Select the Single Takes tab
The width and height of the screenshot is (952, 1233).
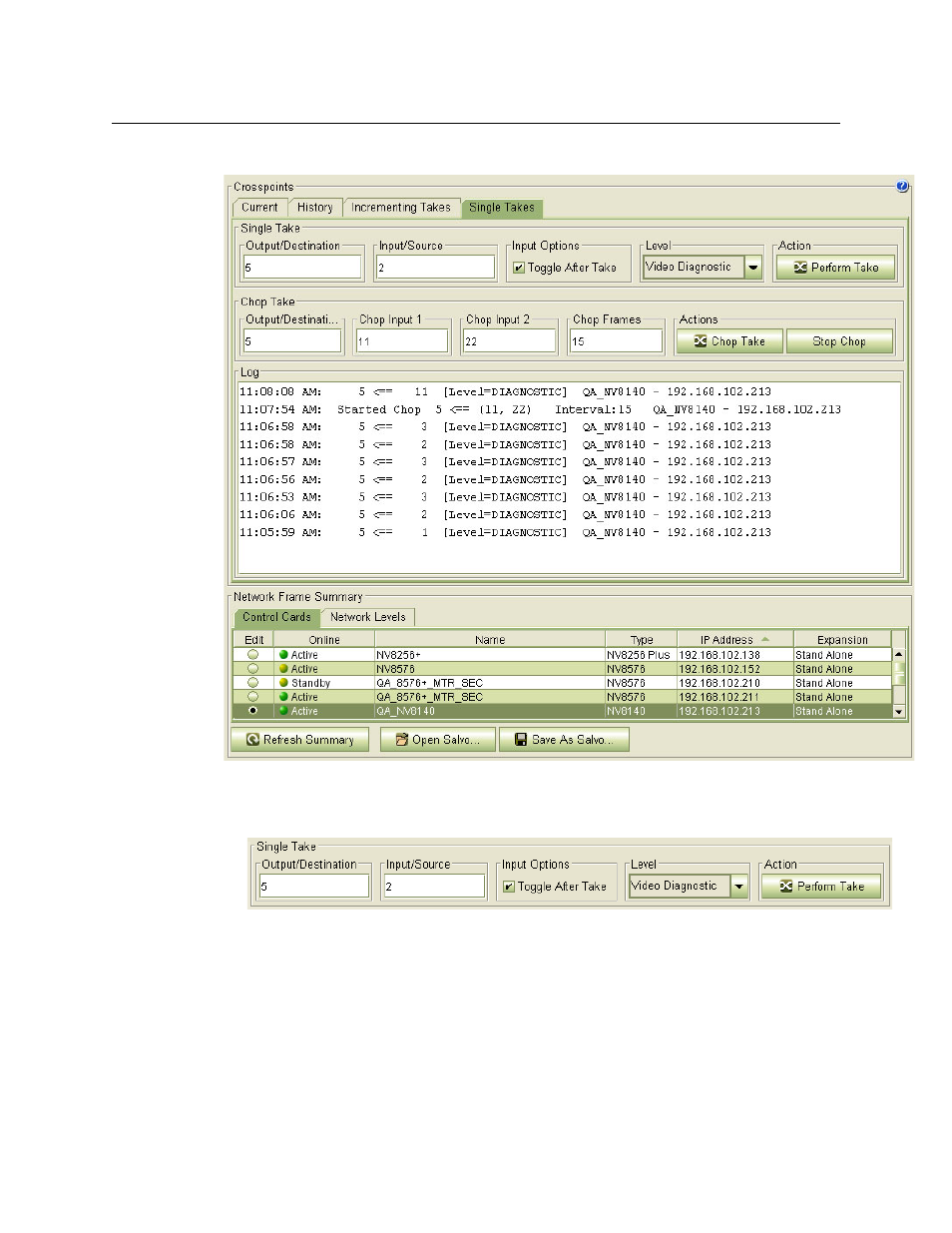point(502,208)
